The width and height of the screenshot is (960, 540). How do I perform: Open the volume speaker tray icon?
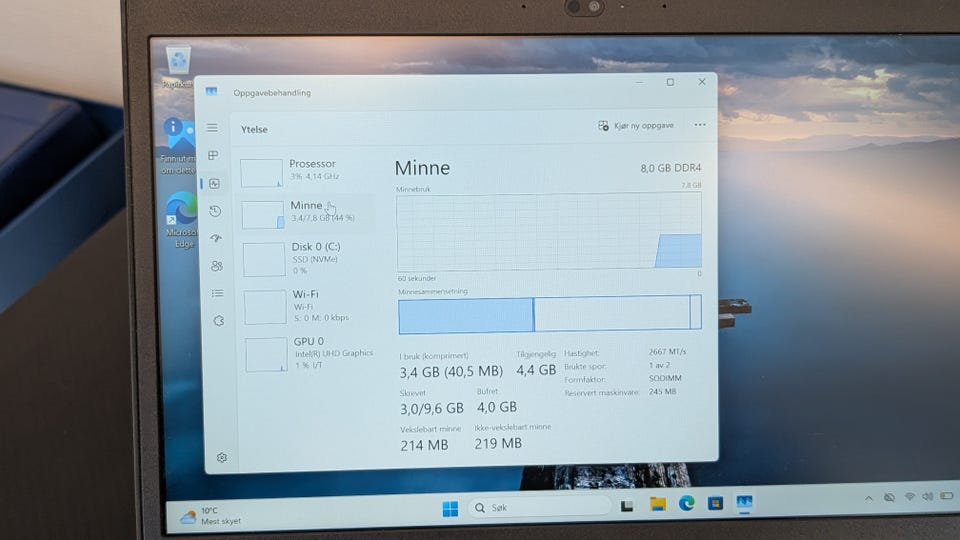(928, 497)
